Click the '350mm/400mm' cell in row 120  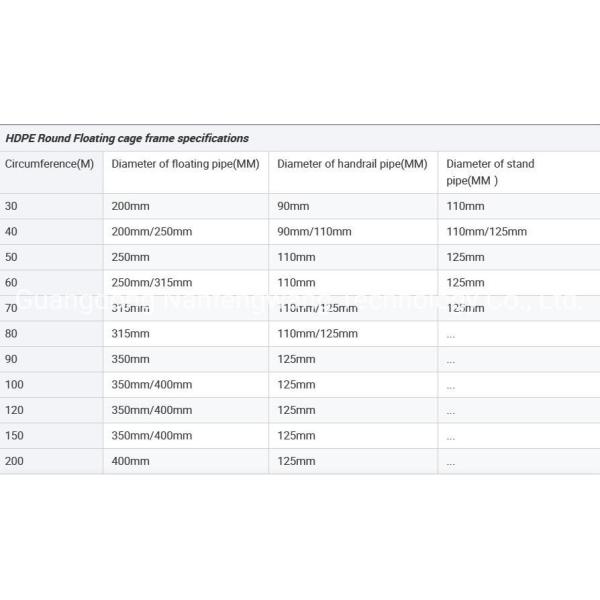pyautogui.click(x=151, y=410)
